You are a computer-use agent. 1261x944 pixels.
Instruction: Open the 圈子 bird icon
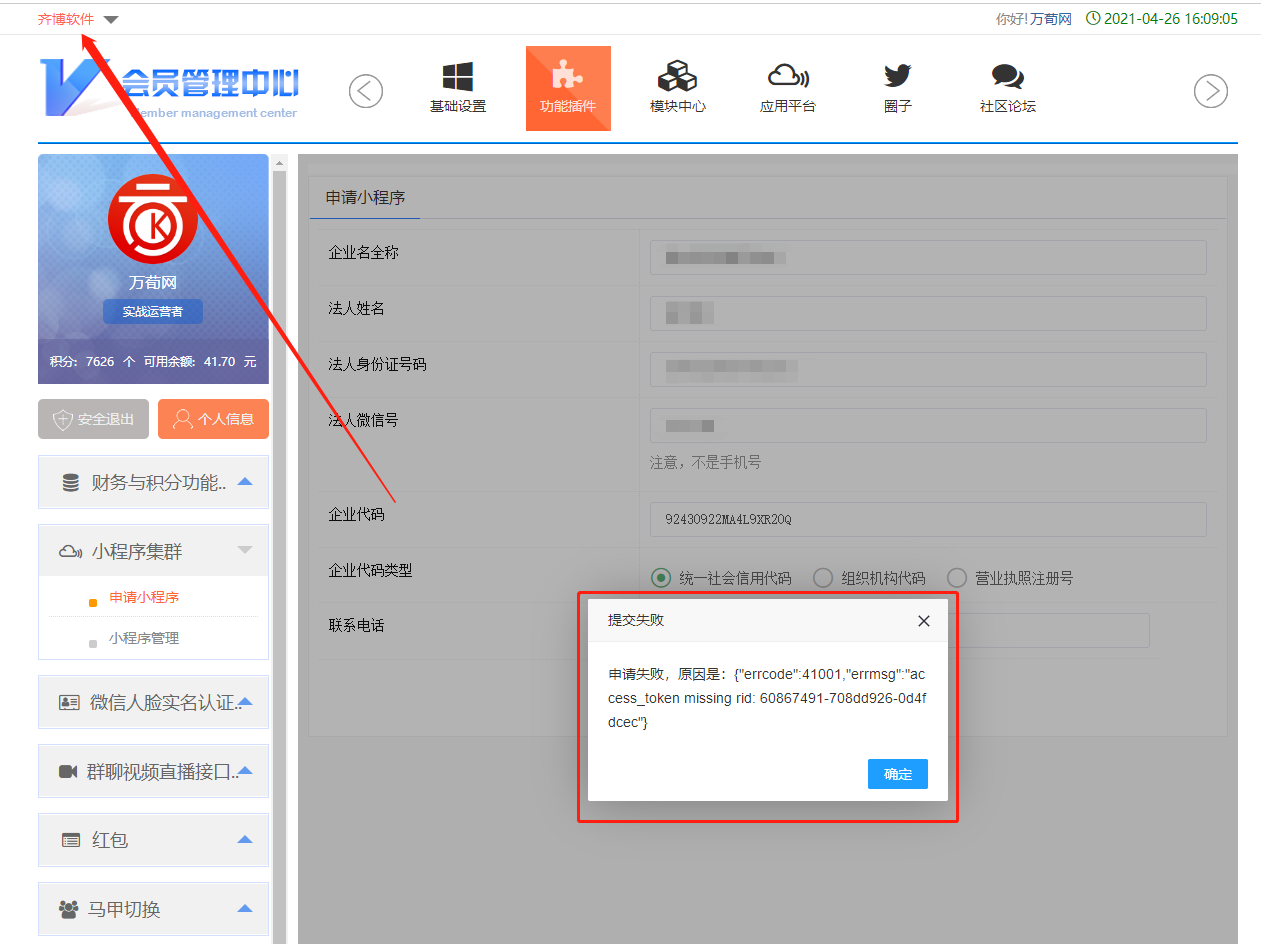pyautogui.click(x=897, y=78)
